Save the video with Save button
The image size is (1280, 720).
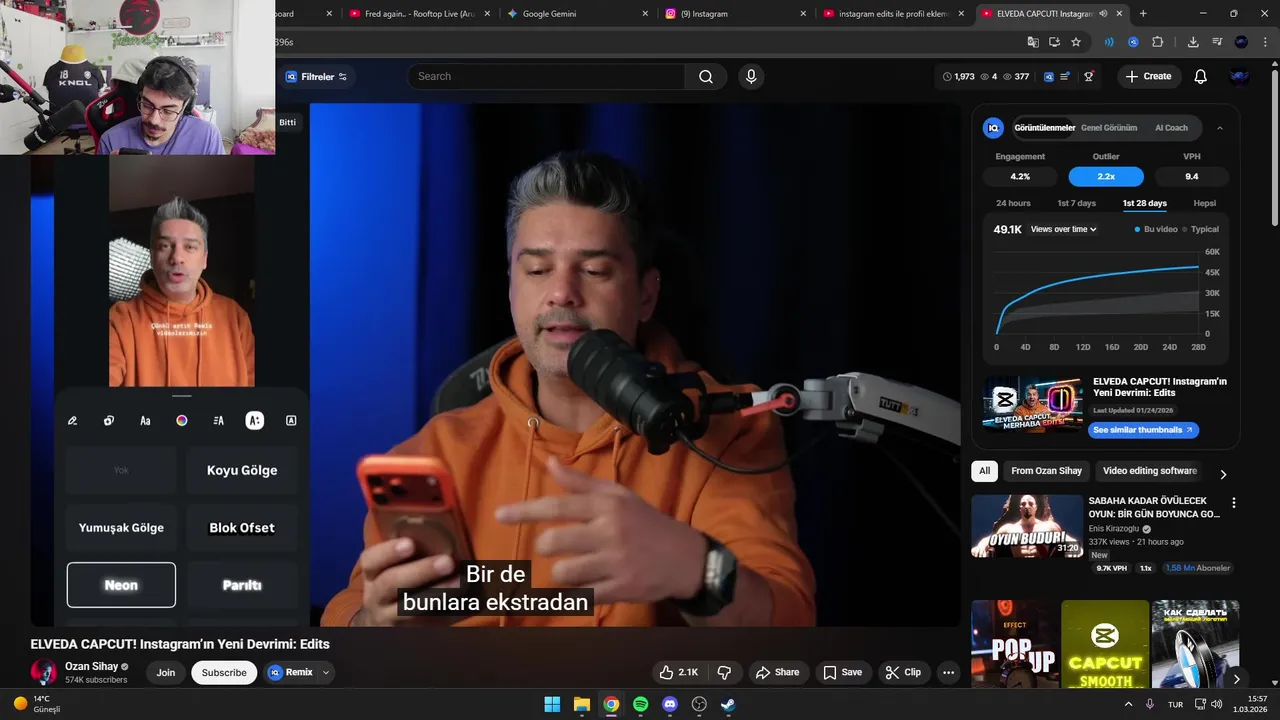(x=842, y=672)
